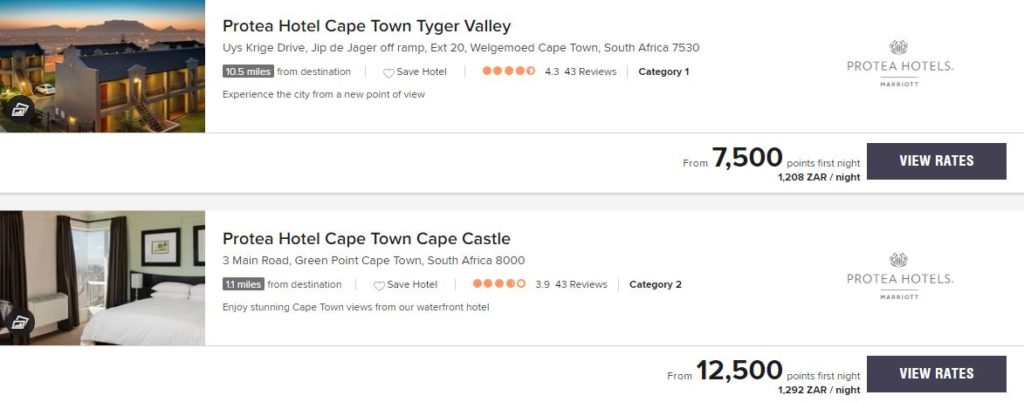Click the 3.9 star rating circles
The image size is (1024, 402).
[498, 284]
